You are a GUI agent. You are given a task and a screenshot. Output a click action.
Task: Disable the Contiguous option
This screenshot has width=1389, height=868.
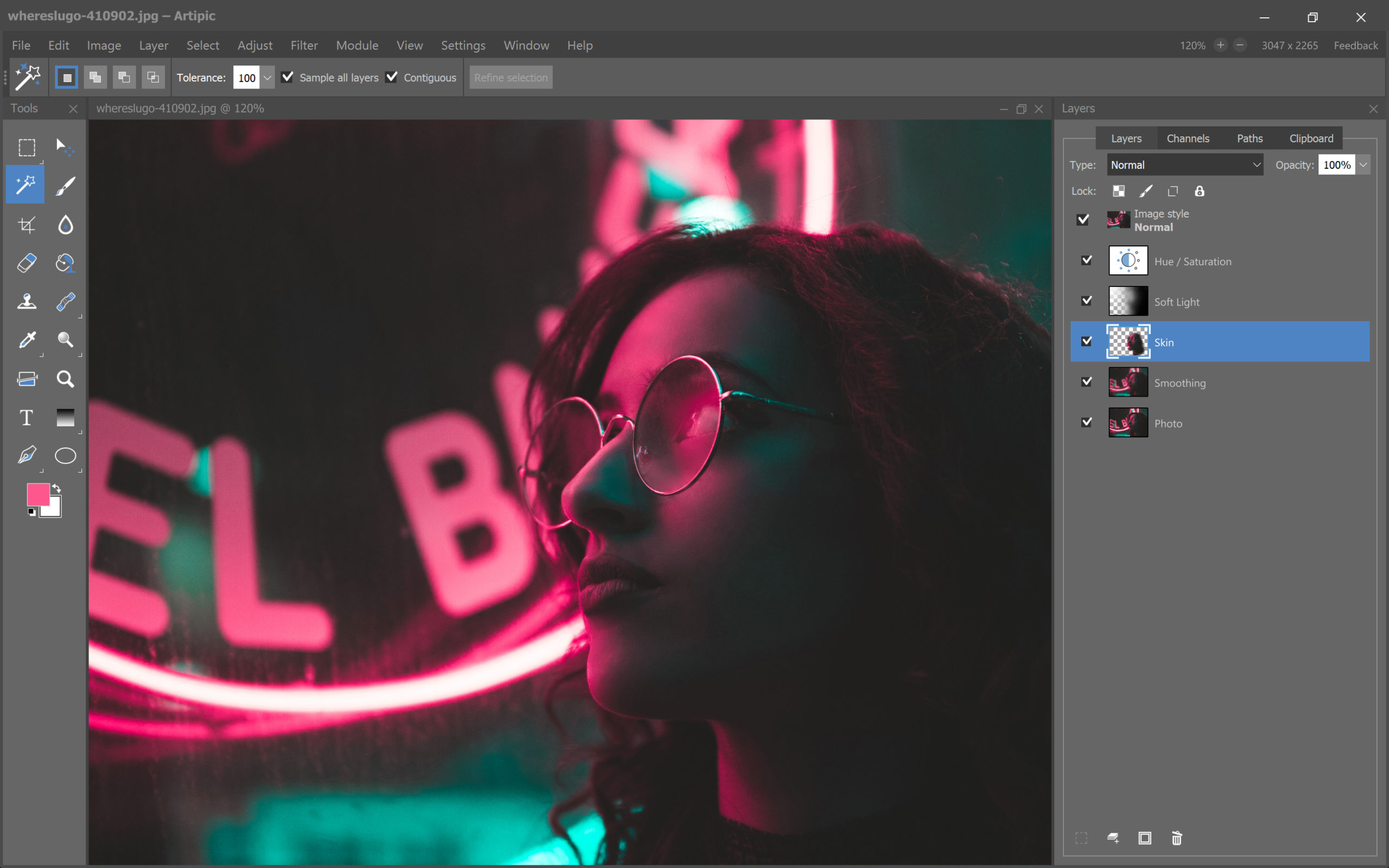(x=391, y=77)
